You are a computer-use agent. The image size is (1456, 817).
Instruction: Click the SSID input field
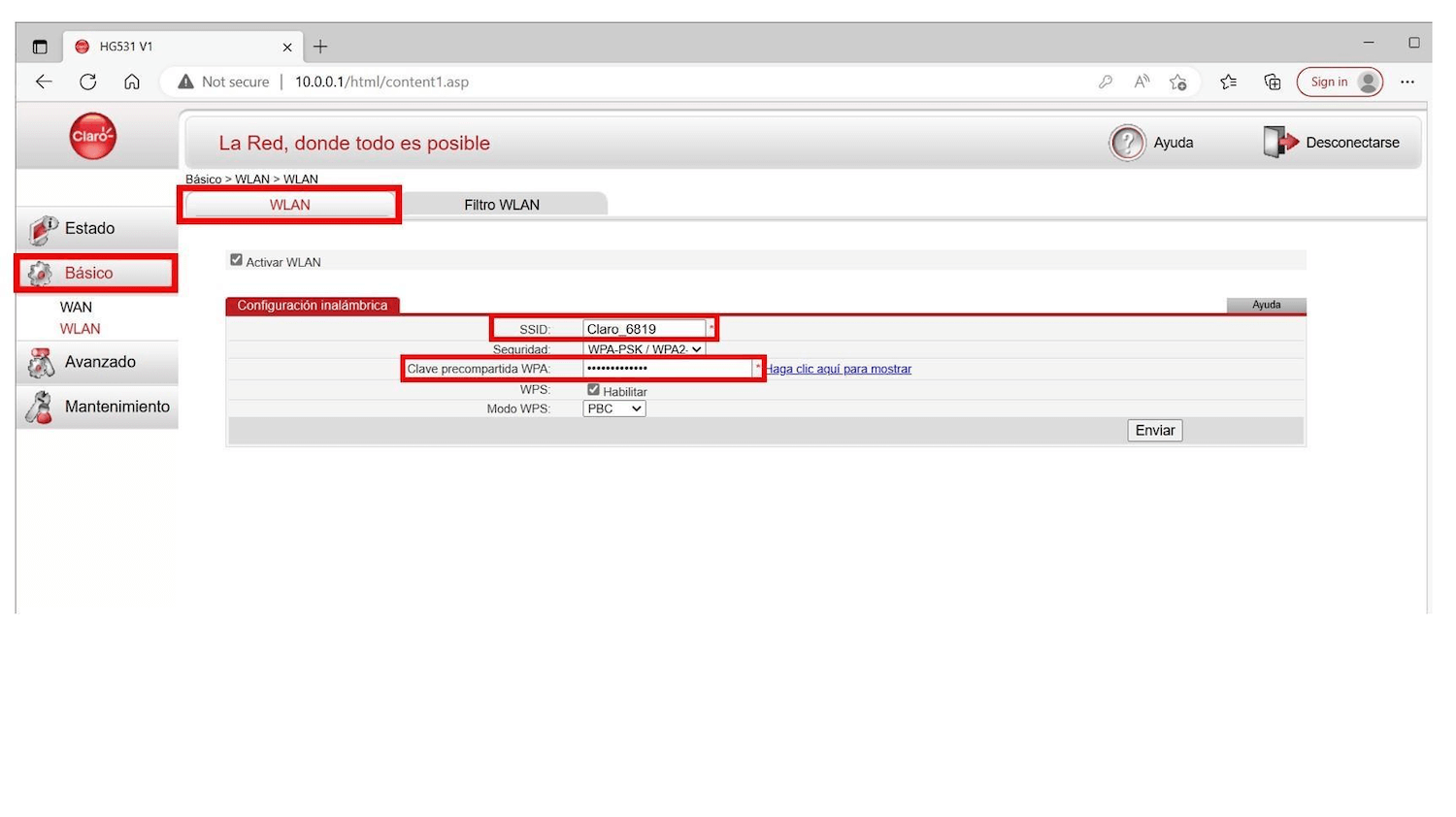pos(644,329)
